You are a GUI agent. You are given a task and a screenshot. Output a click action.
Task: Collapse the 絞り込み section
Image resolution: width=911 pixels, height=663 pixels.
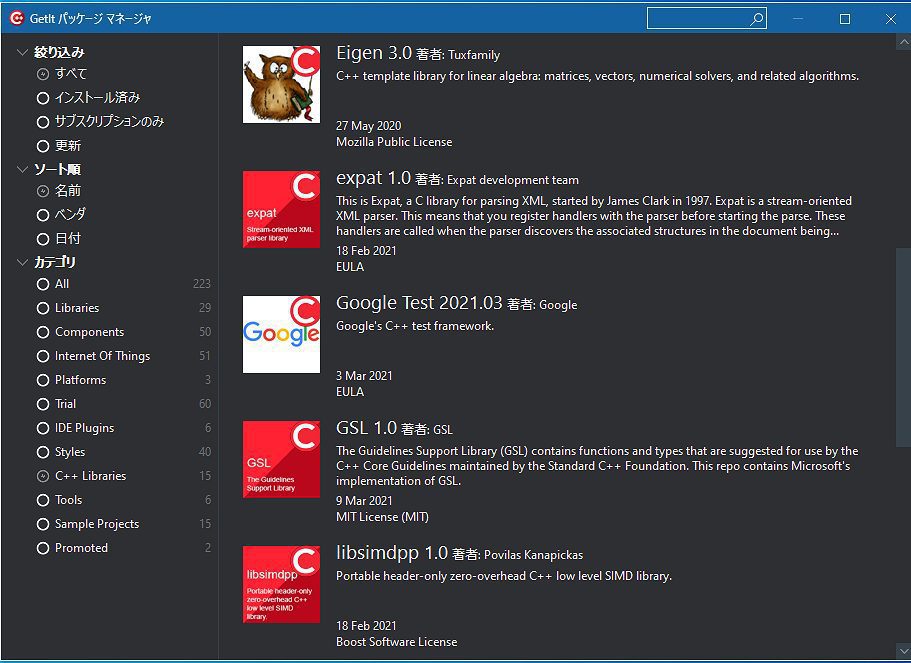coord(22,50)
